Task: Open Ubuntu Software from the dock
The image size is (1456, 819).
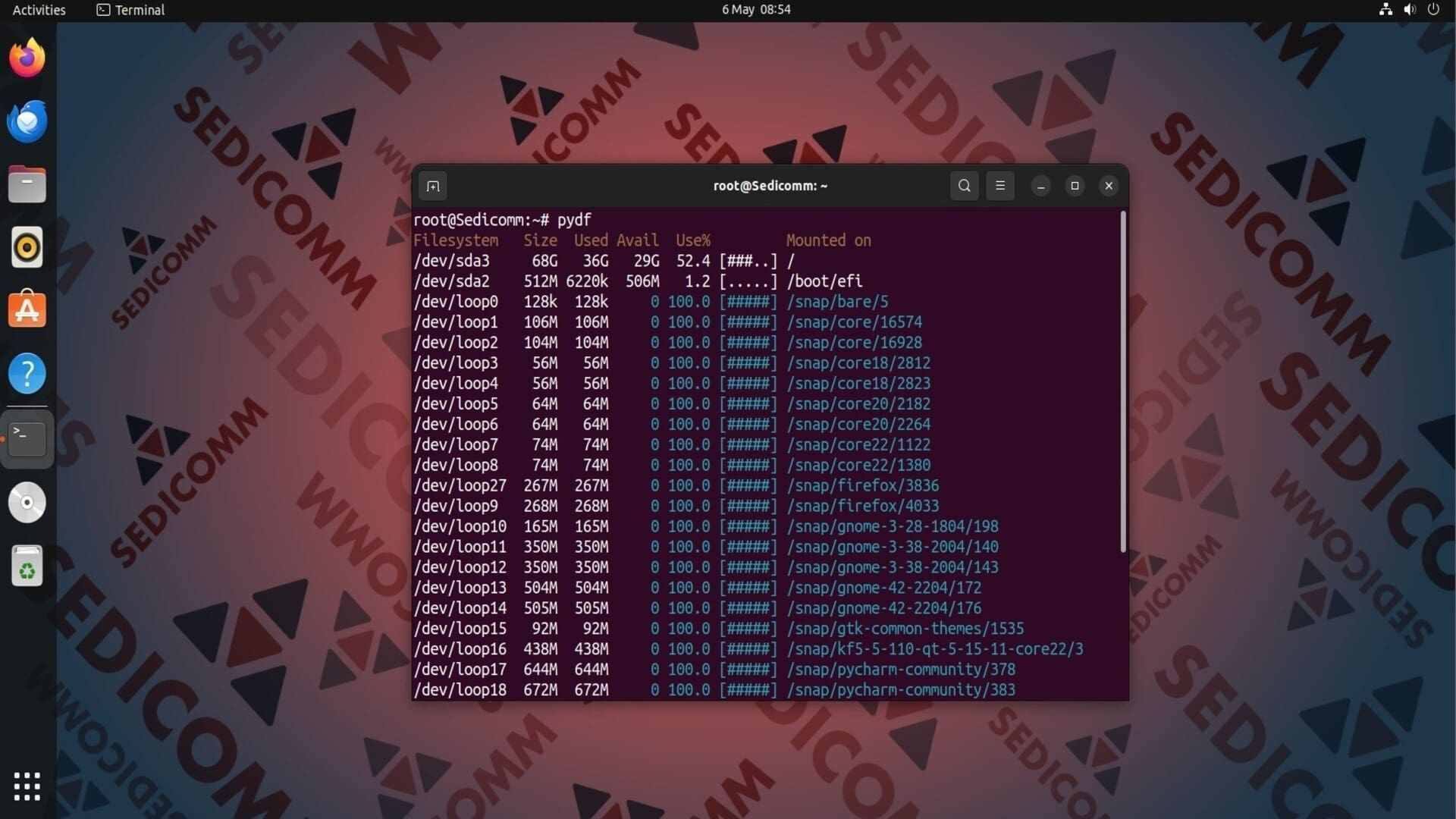Action: click(27, 310)
